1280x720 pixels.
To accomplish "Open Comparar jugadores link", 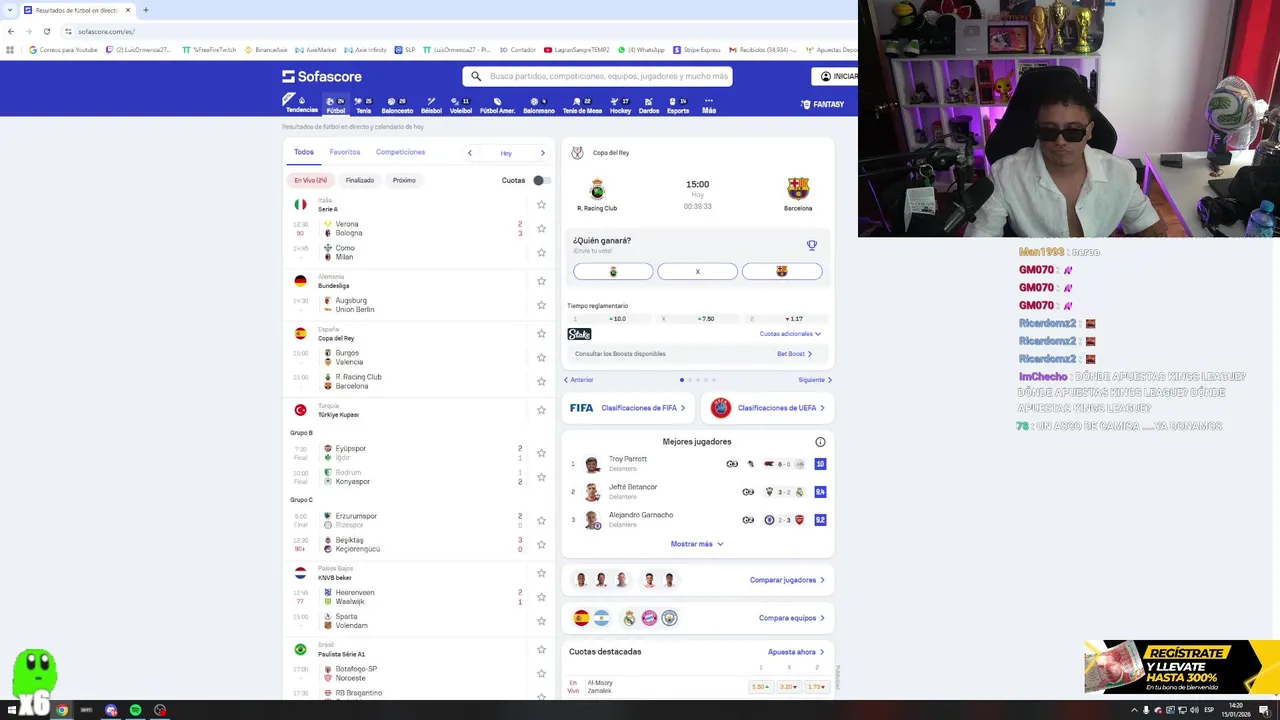I will coord(787,580).
